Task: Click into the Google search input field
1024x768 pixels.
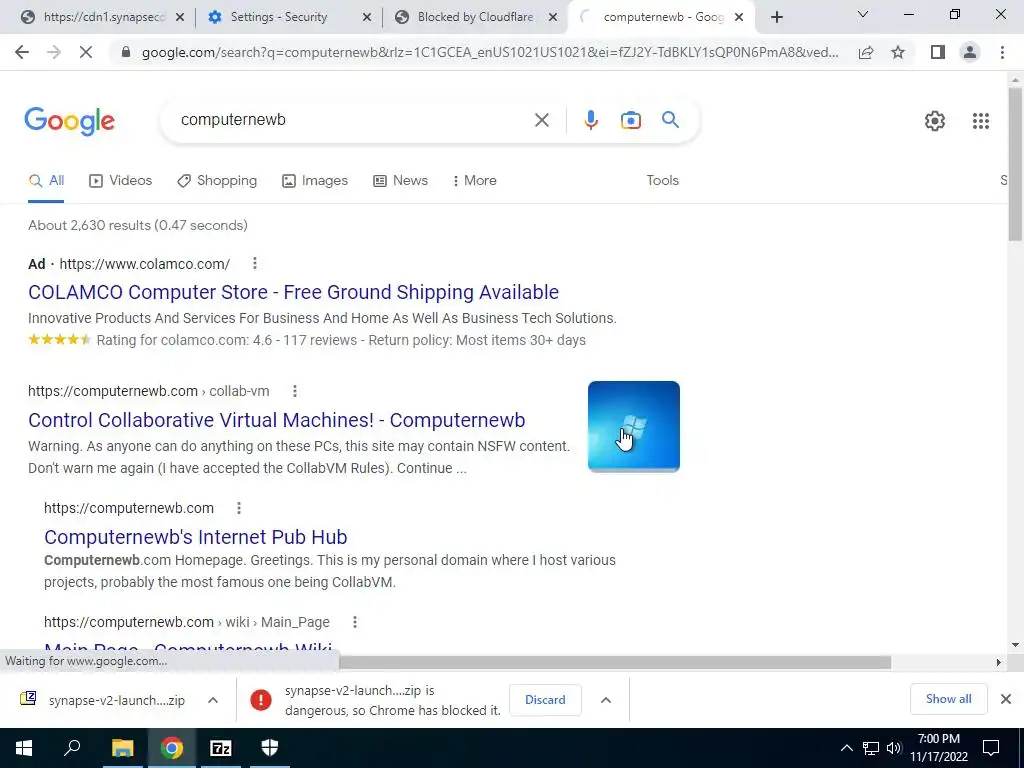Action: (x=353, y=120)
